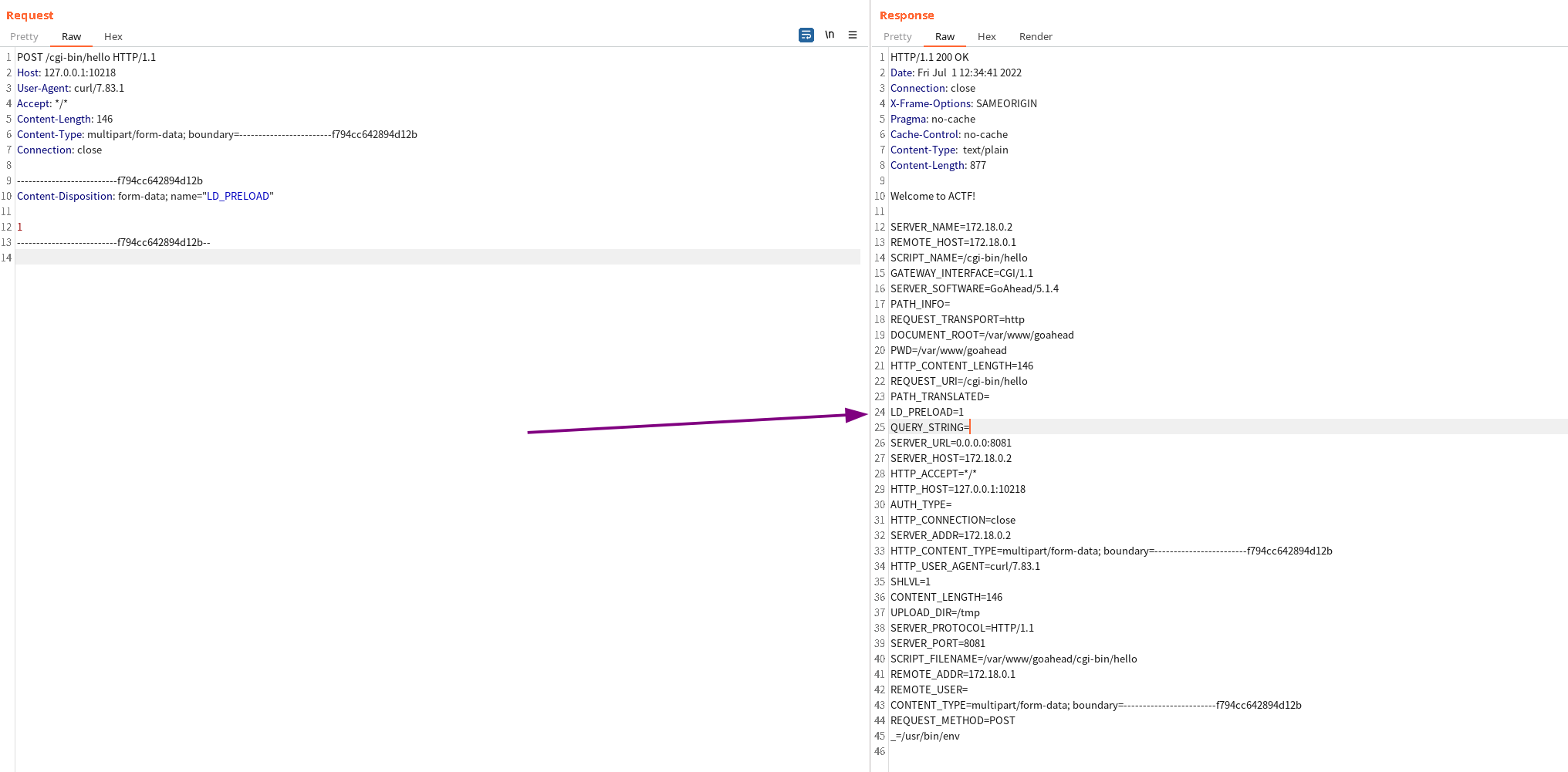Click the 'POST /cgi-bin/hello HTTP/1.1' request line

tap(86, 57)
